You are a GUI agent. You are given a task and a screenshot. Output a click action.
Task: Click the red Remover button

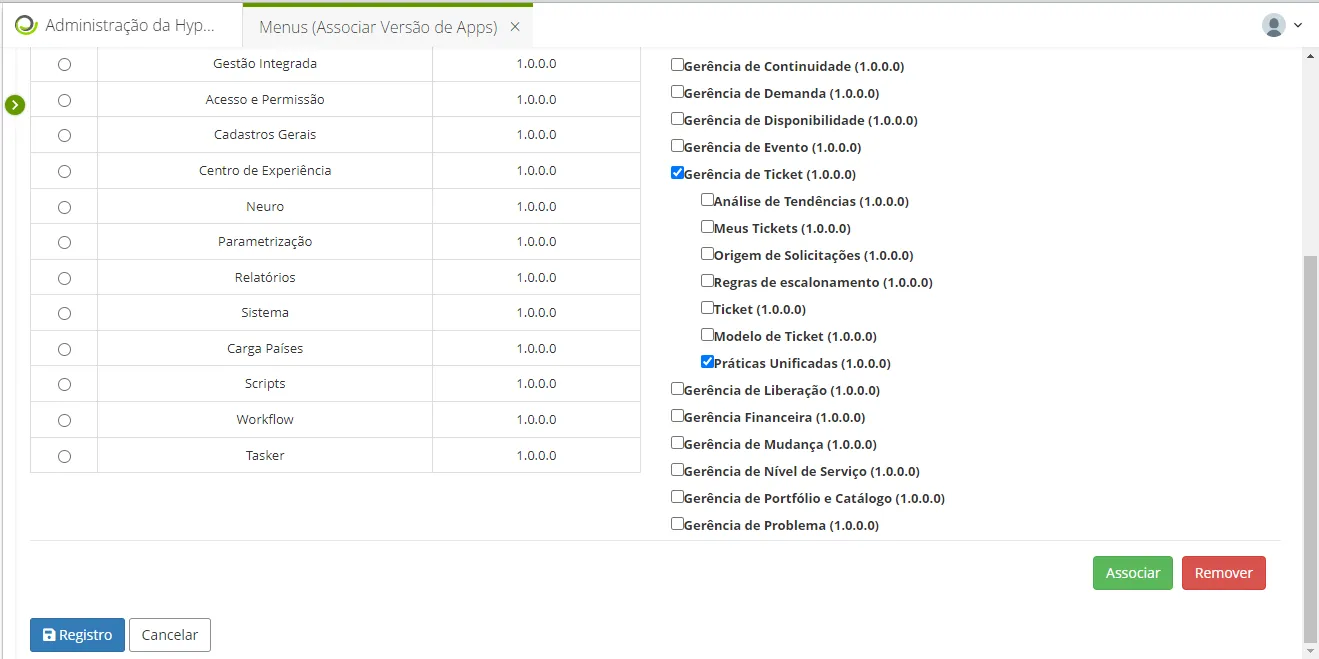coord(1224,573)
